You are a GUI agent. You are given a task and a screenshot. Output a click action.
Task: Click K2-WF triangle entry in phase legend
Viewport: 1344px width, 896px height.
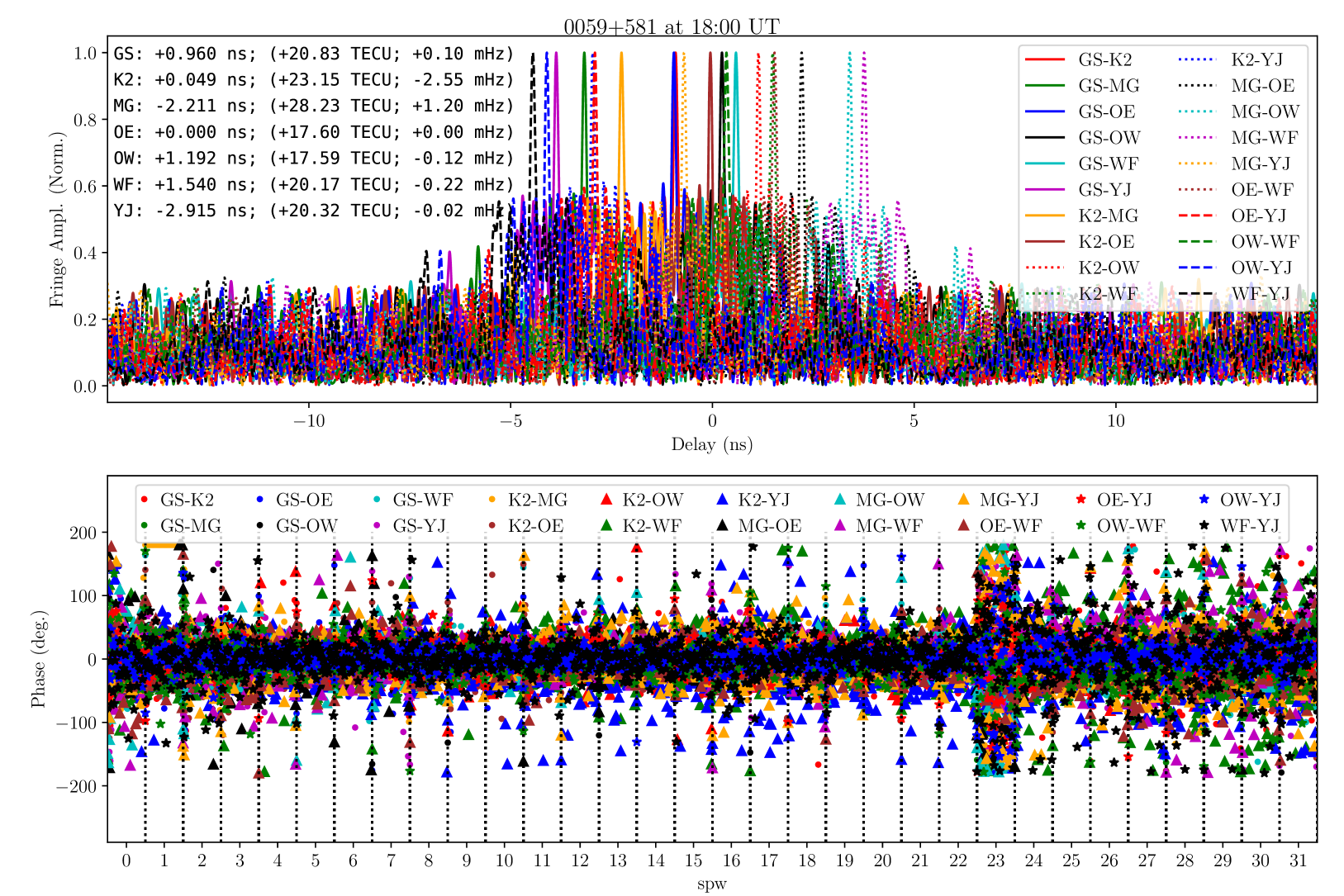640,525
